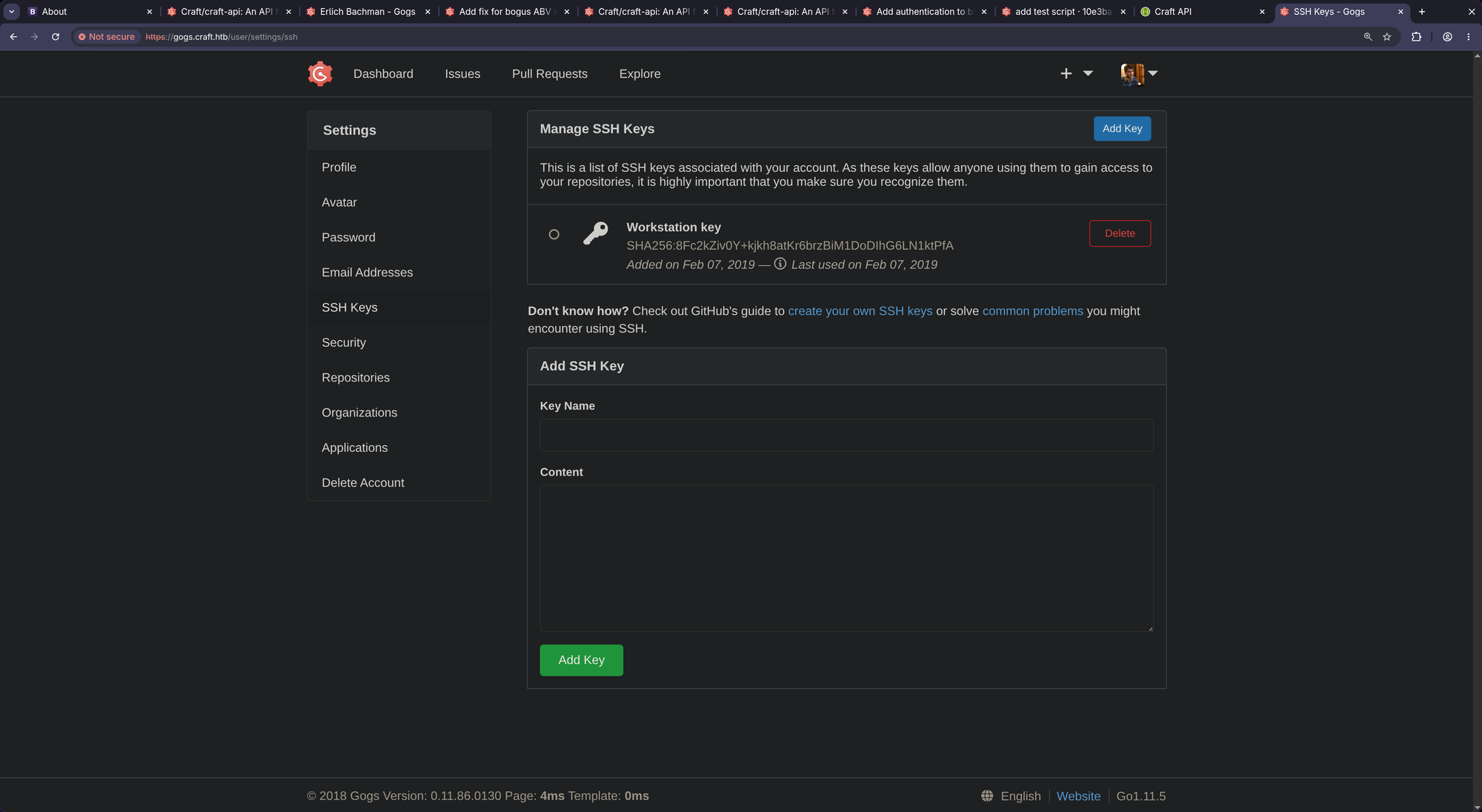
Task: Open the browser profile icon
Action: tap(1447, 36)
